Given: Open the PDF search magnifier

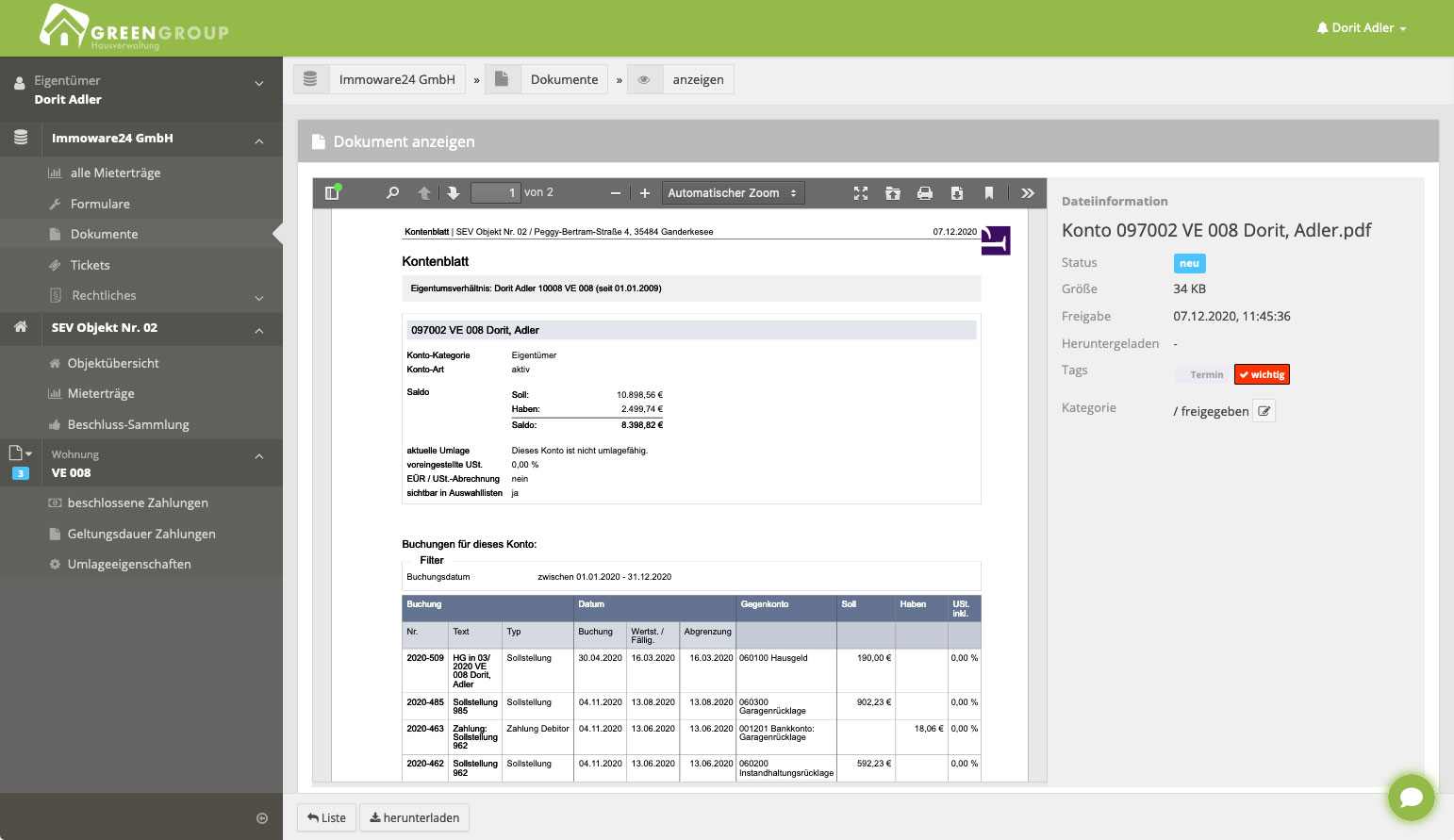Looking at the screenshot, I should 392,192.
